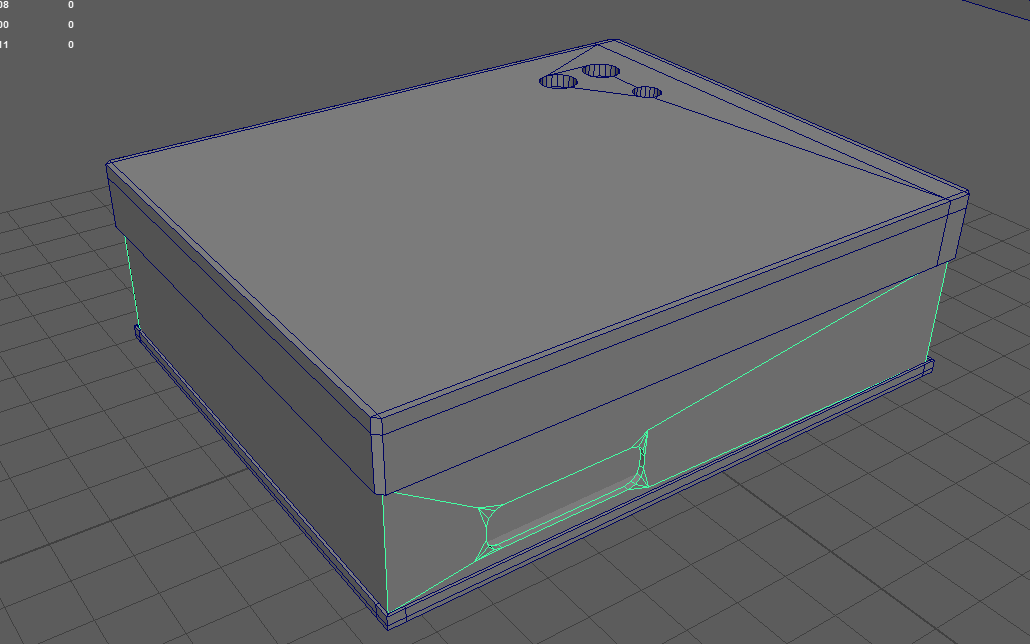The image size is (1030, 644).
Task: Click the 0 value in the last HUD row
Action: click(71, 45)
